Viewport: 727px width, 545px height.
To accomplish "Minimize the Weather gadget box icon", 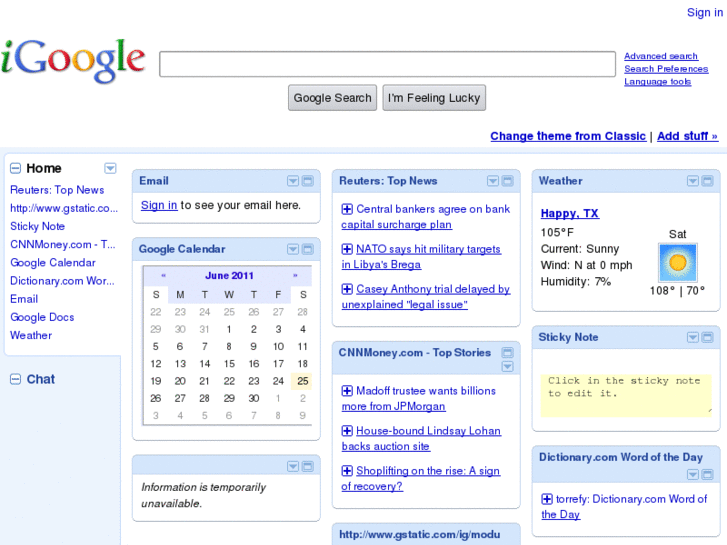I will click(x=708, y=181).
